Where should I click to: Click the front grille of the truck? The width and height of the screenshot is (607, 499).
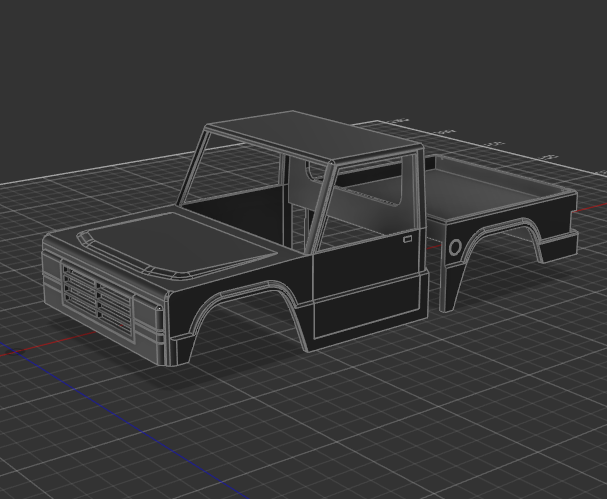coord(97,302)
